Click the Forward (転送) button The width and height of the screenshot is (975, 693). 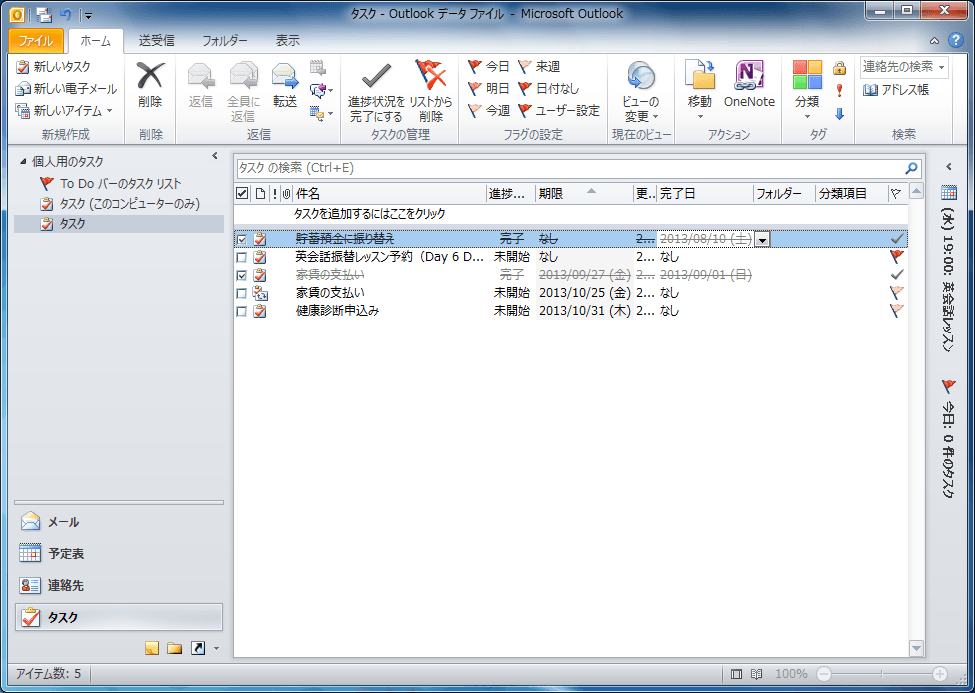[x=285, y=85]
